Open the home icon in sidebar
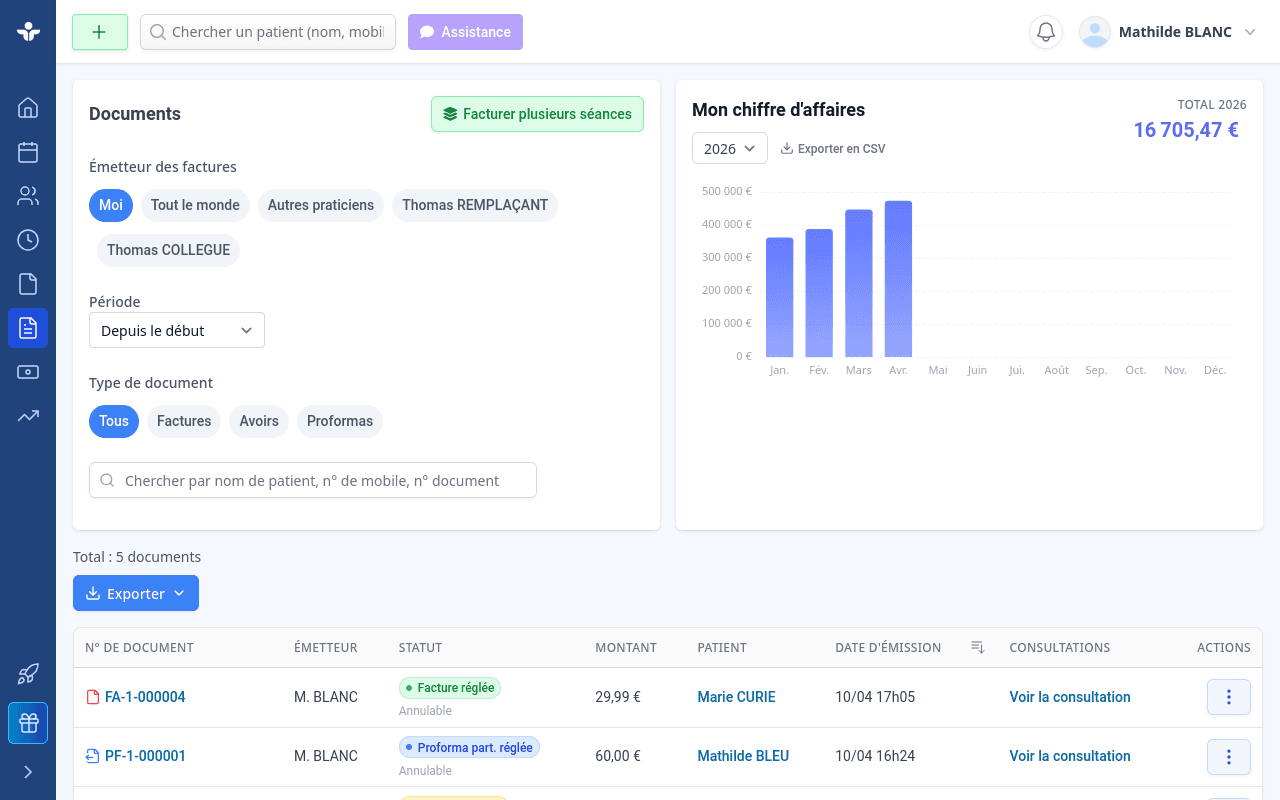Screen dimensions: 1280x800 pyautogui.click(x=28, y=108)
